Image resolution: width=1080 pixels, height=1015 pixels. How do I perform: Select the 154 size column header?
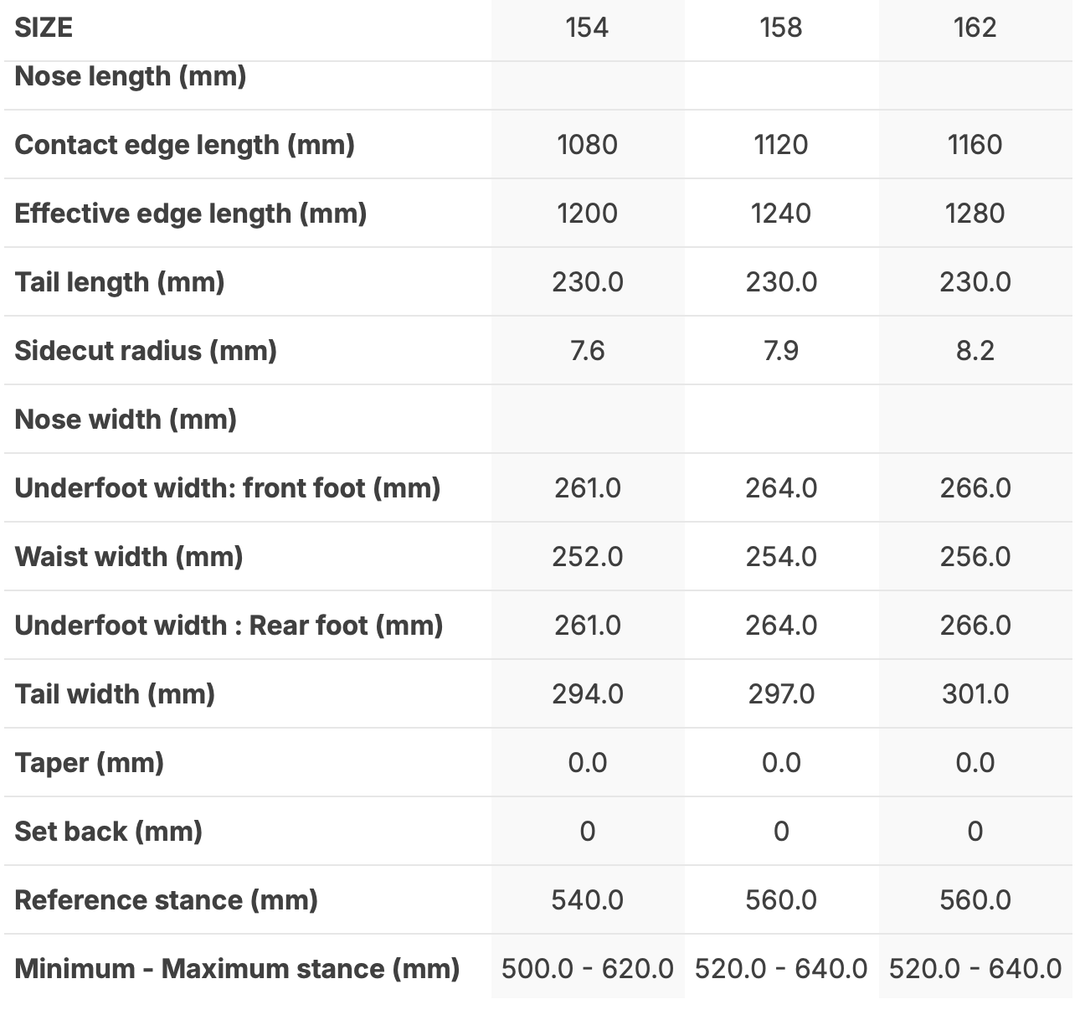[587, 27]
